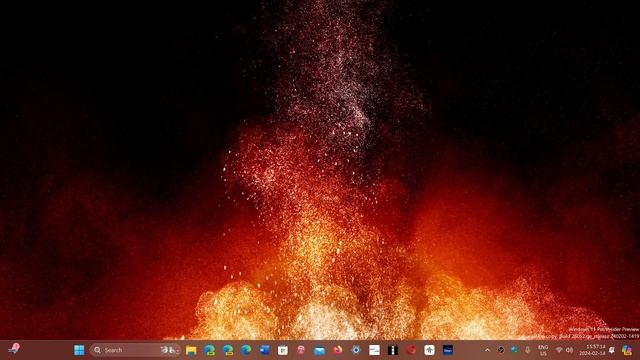Expand the hidden system tray icons chevron

click(x=487, y=350)
